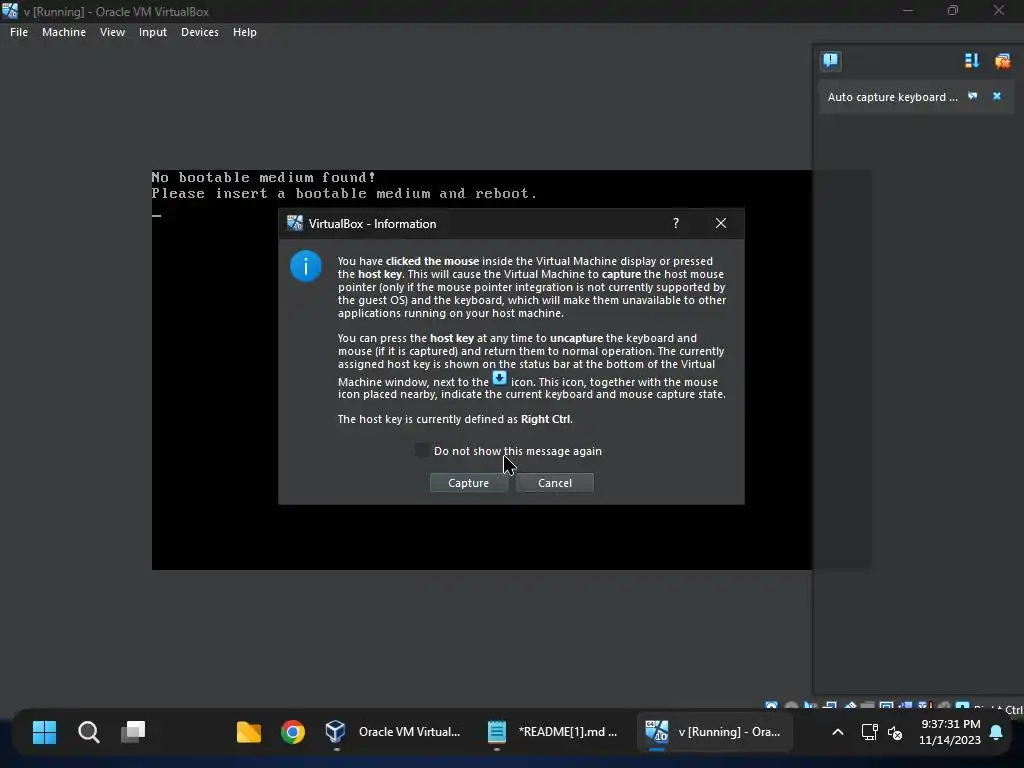The height and width of the screenshot is (768, 1024).
Task: Open File Explorer from the taskbar
Action: click(249, 732)
